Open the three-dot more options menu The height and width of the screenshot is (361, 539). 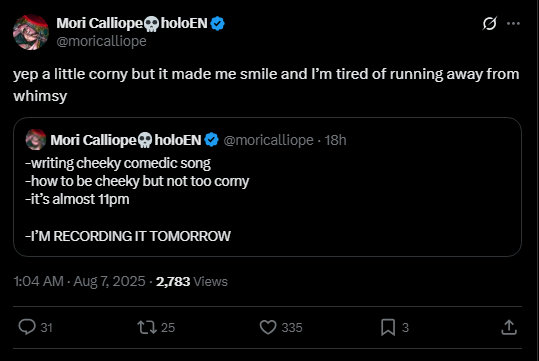coord(513,23)
